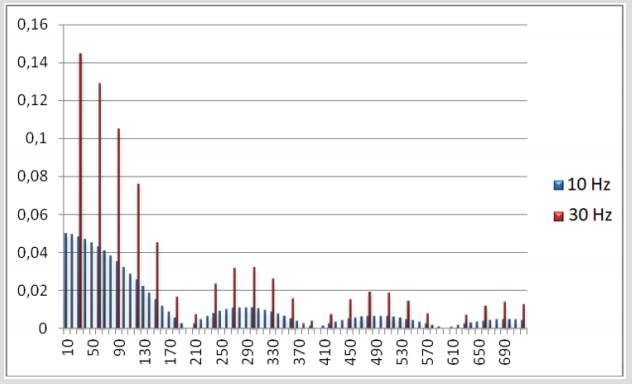The image size is (632, 384).
Task: Click the x-axis label 10
Action: tap(68, 347)
